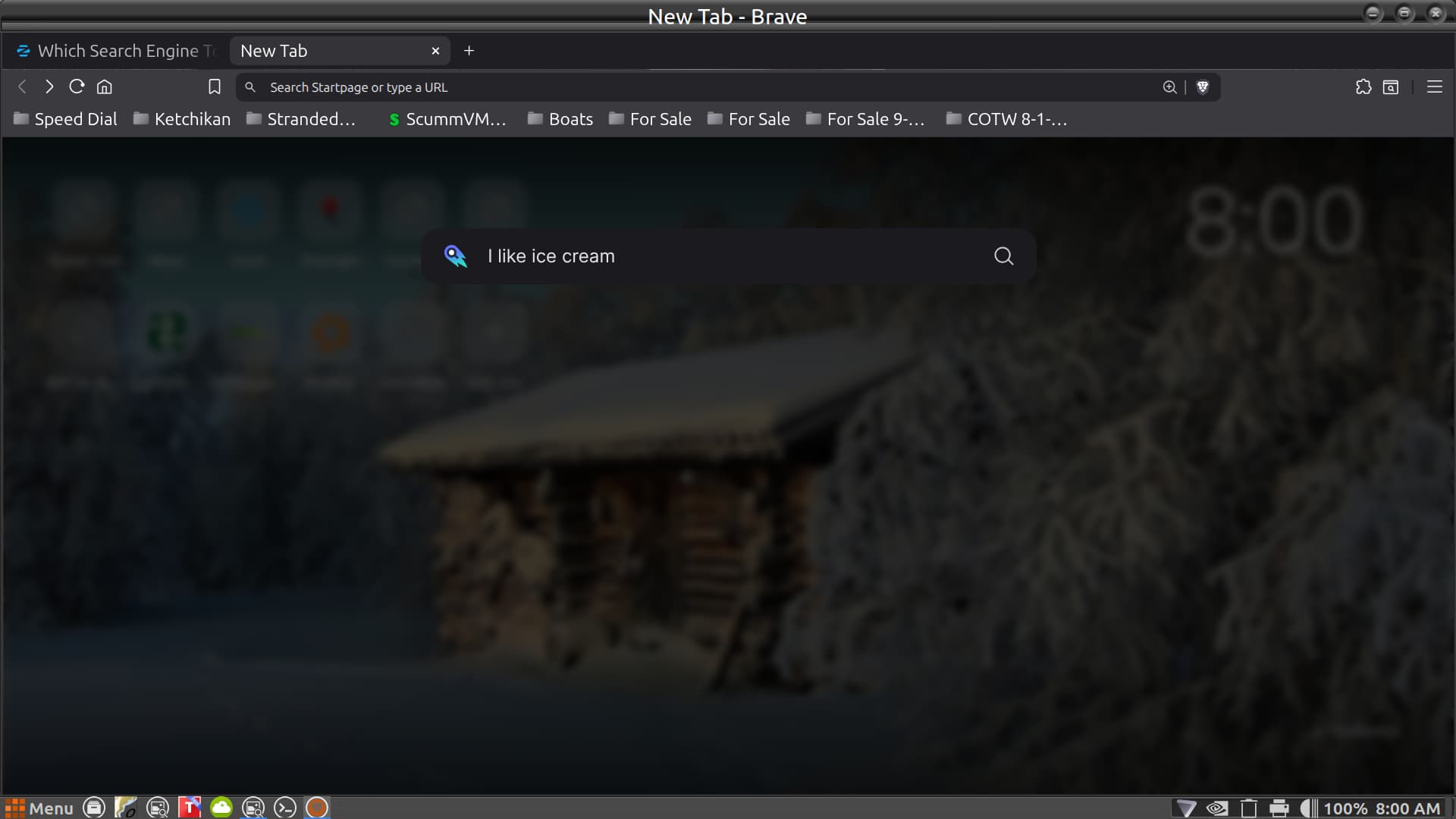Open the terminal icon in taskbar
The height and width of the screenshot is (819, 1456).
coord(285,808)
